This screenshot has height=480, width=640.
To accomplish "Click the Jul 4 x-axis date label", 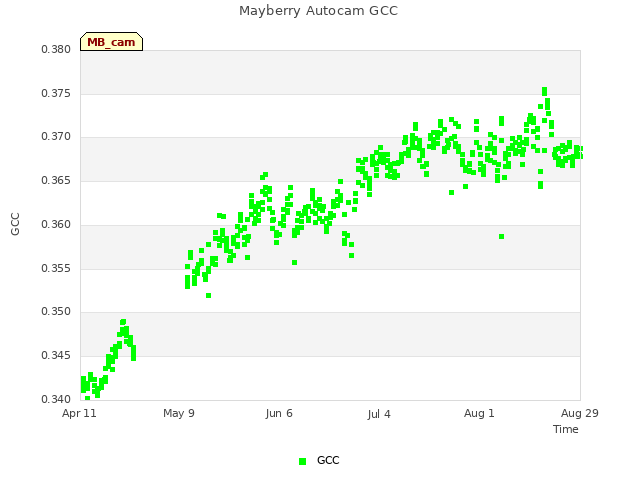I will (379, 414).
